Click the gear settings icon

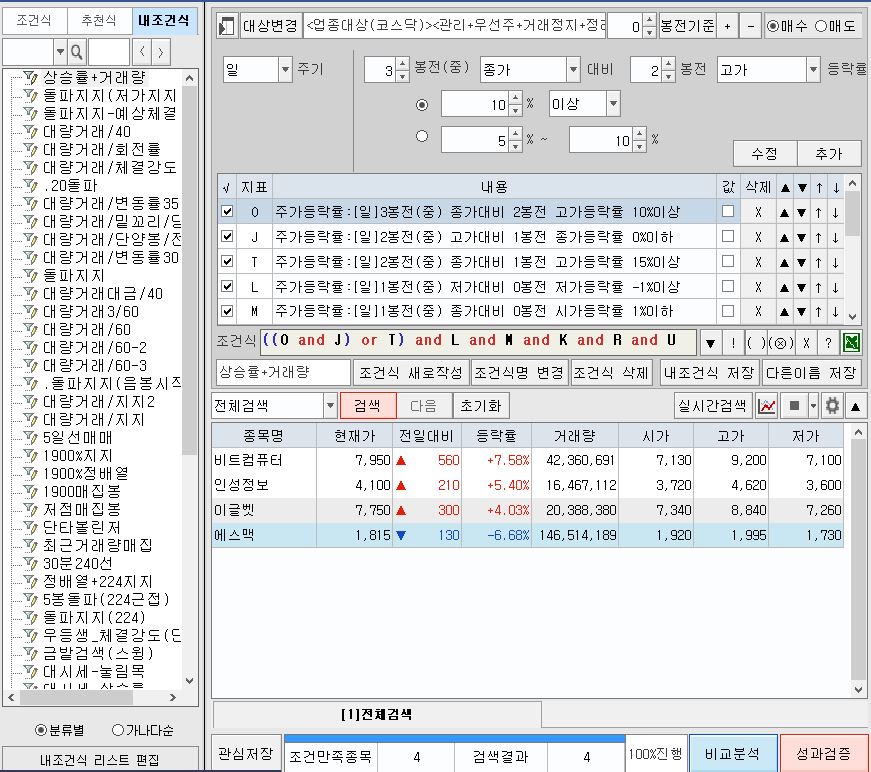pos(832,406)
